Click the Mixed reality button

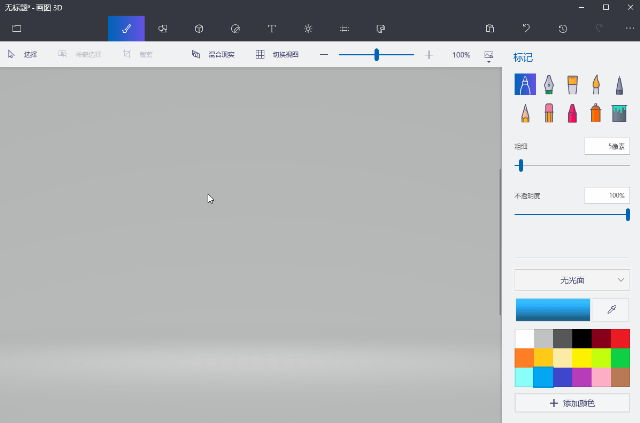(213, 54)
